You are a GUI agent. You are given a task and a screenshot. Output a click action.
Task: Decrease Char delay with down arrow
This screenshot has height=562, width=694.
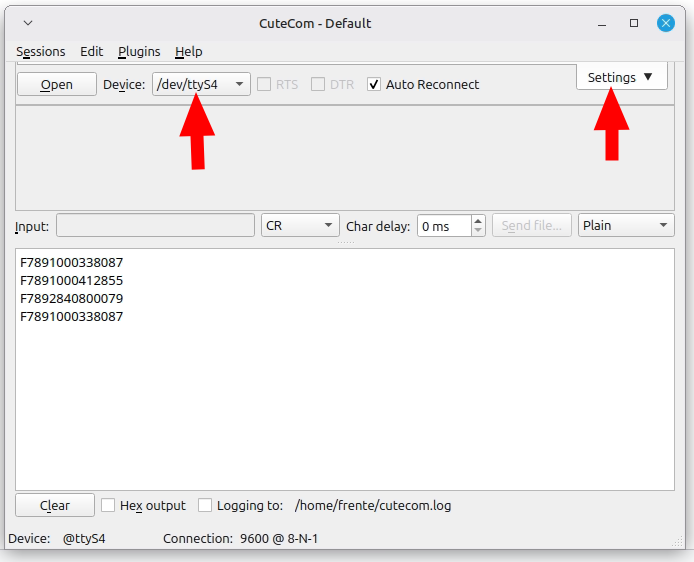478,231
